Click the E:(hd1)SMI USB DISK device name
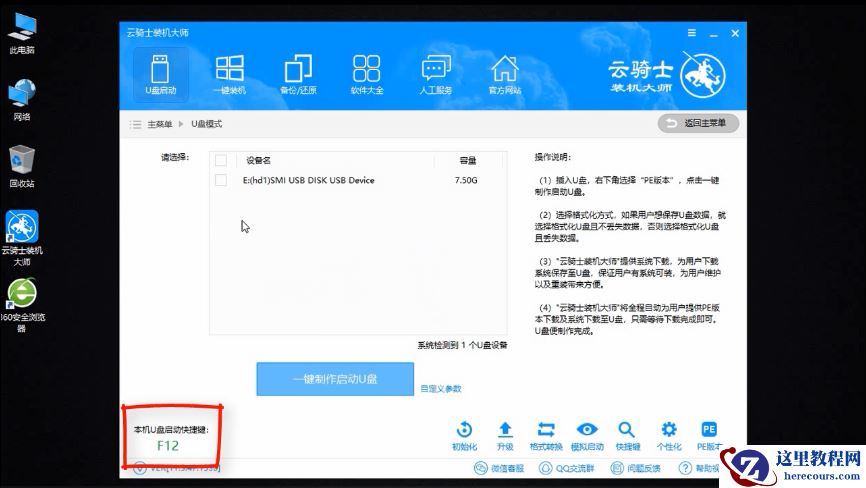The image size is (866, 488). [x=309, y=180]
